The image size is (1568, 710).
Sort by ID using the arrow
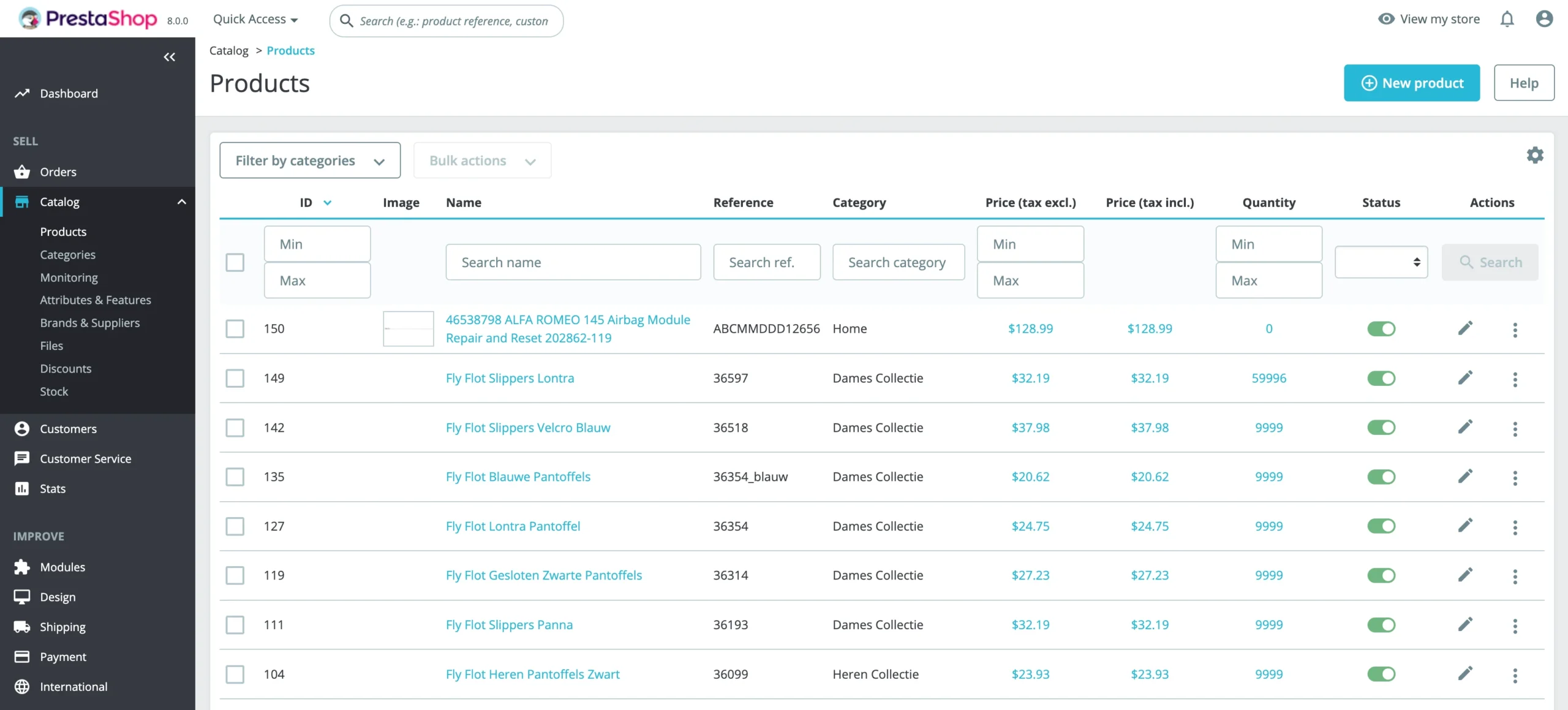(328, 203)
